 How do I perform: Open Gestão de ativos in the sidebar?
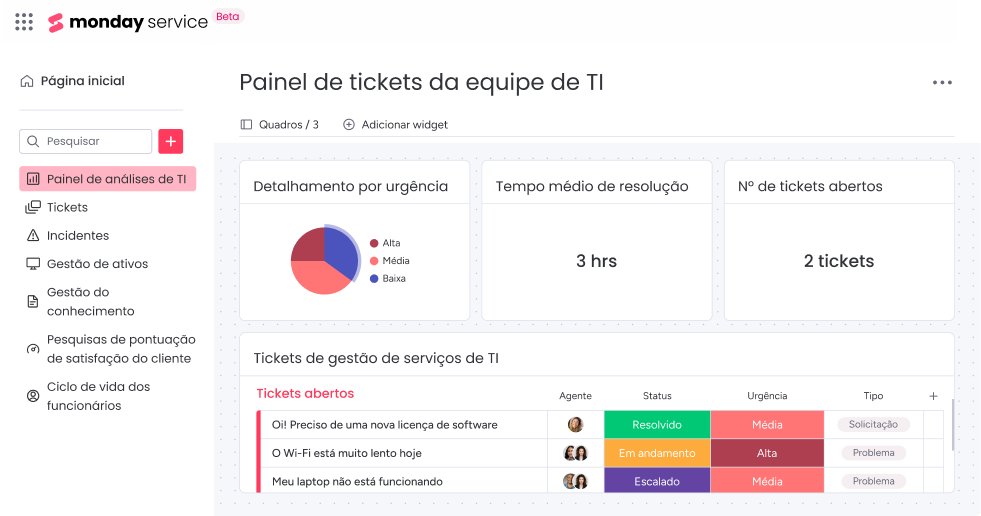[x=97, y=264]
